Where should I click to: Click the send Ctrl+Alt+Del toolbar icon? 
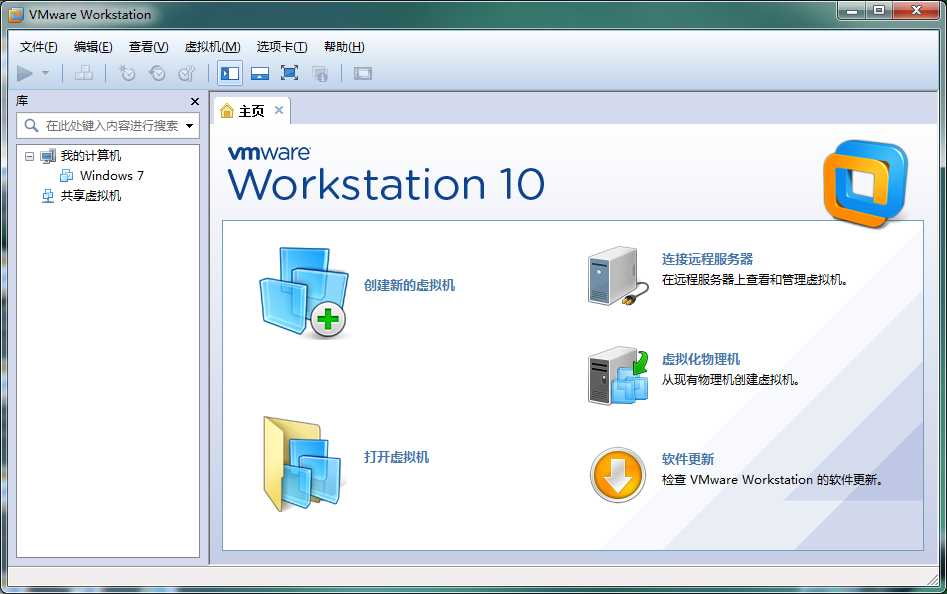click(84, 74)
